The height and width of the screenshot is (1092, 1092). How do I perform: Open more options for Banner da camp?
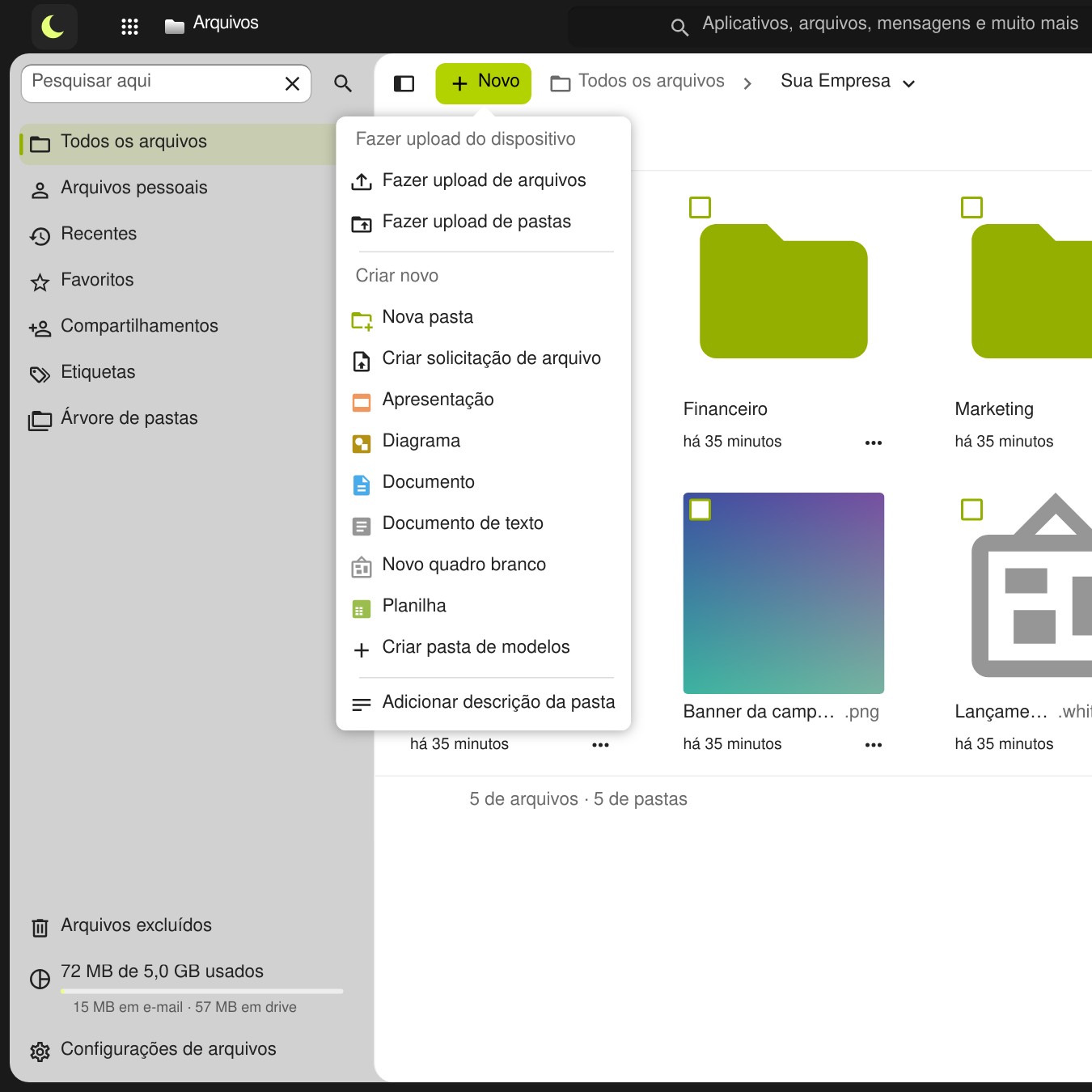(x=874, y=745)
